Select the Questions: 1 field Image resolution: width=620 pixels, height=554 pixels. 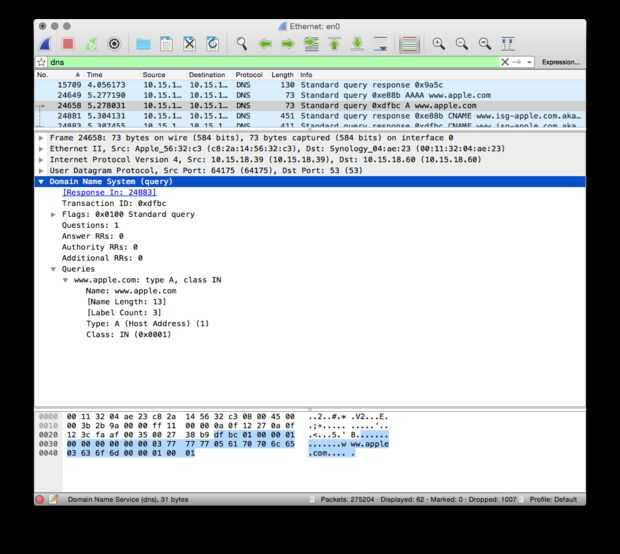coord(90,225)
